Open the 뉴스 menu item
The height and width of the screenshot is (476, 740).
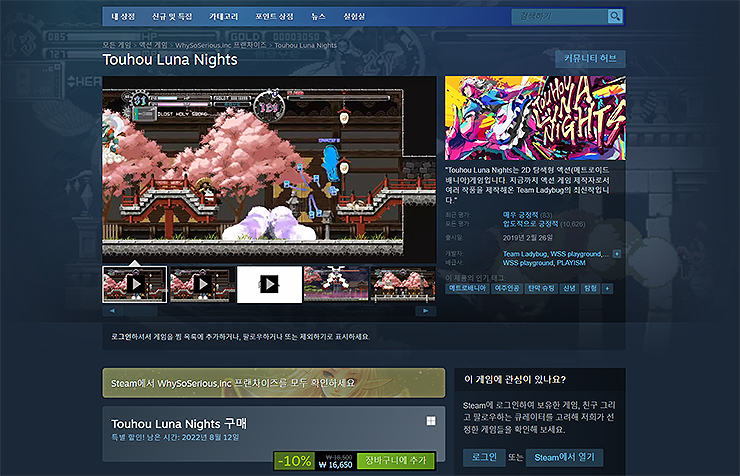[318, 17]
